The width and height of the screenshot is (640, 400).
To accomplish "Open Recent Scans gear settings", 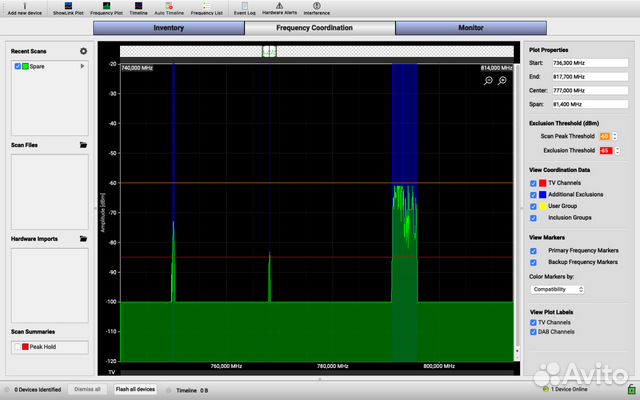I will (x=83, y=51).
